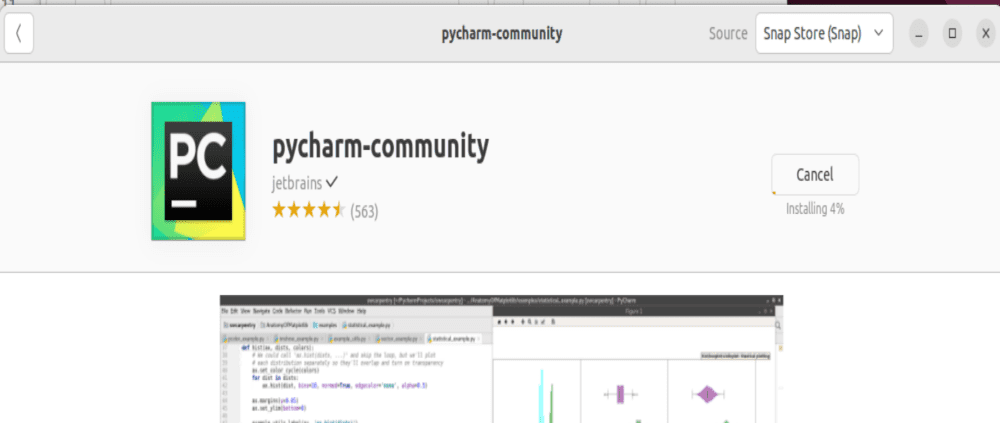Image resolution: width=1000 pixels, height=423 pixels.
Task: Open the Source dropdown showing Snap Store (Snap)
Action: point(824,34)
